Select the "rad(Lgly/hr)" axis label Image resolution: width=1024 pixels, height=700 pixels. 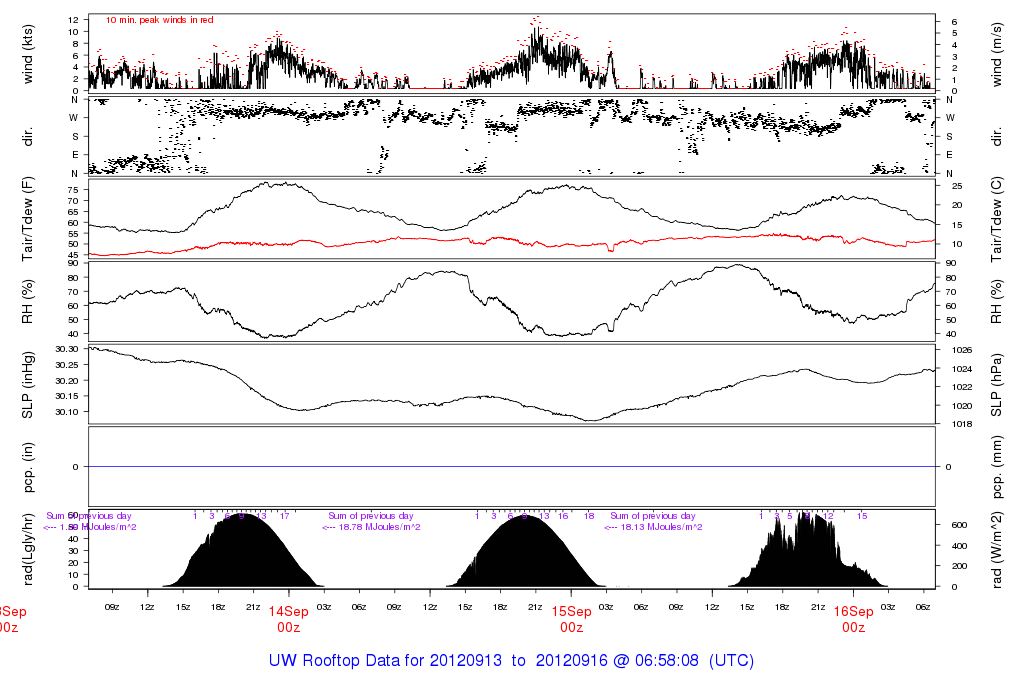pyautogui.click(x=27, y=549)
